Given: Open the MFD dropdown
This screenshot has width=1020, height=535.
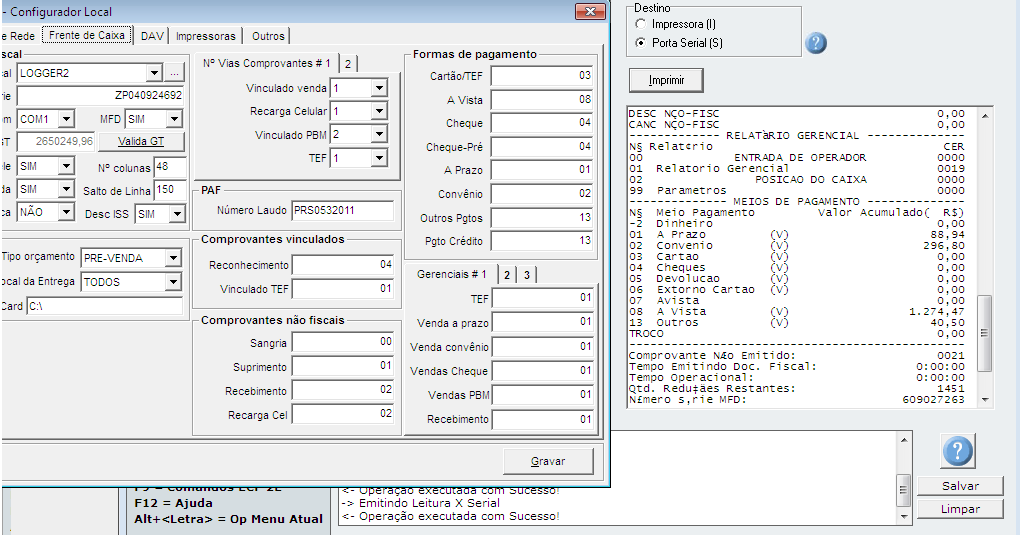Looking at the screenshot, I should pos(174,119).
